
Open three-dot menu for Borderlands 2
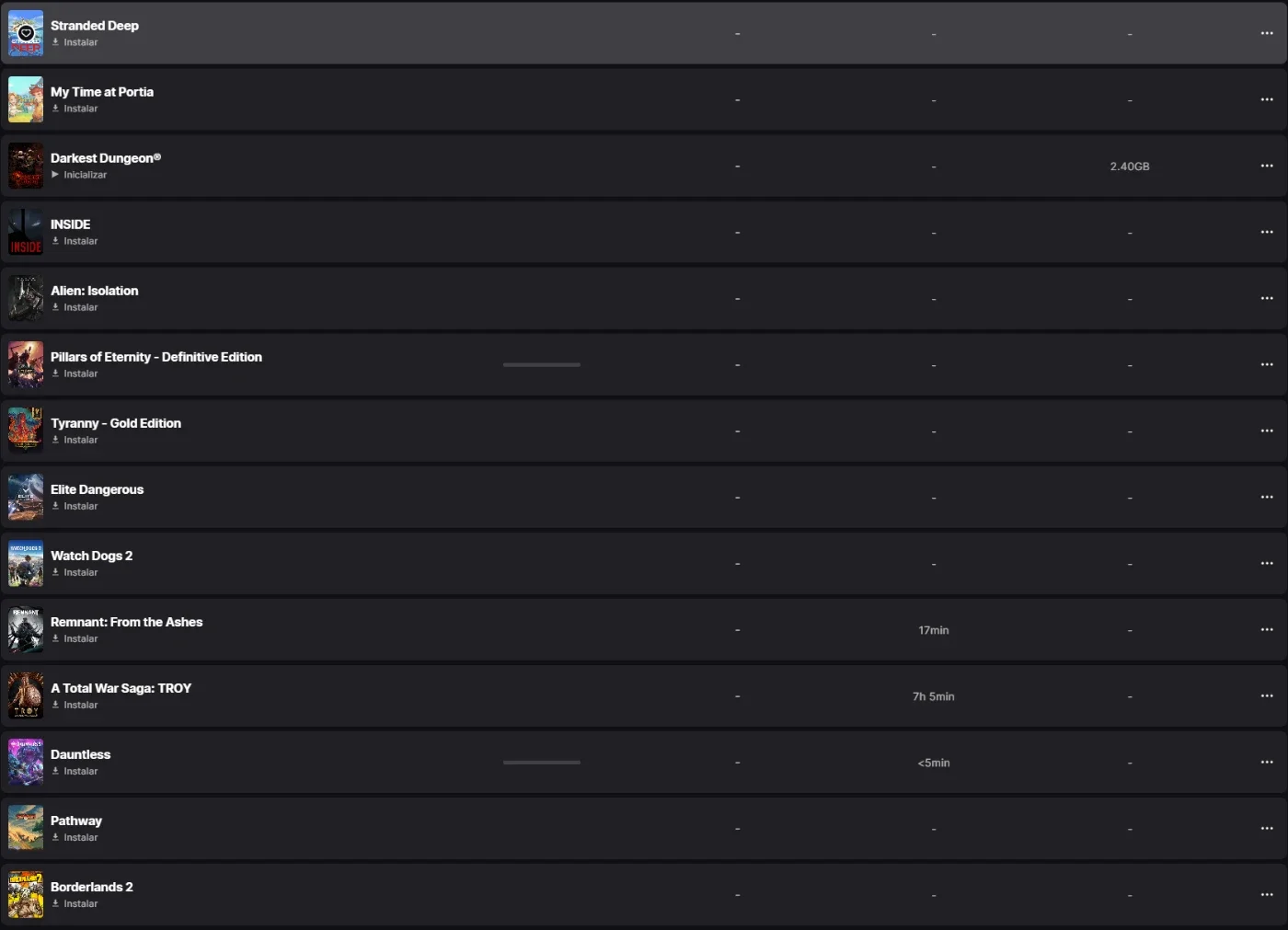(1267, 894)
